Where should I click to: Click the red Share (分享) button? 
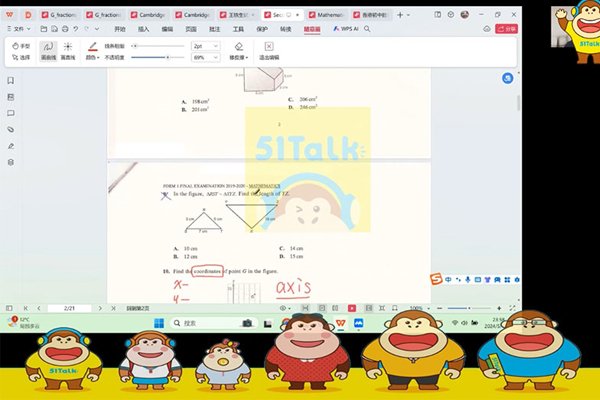click(506, 29)
